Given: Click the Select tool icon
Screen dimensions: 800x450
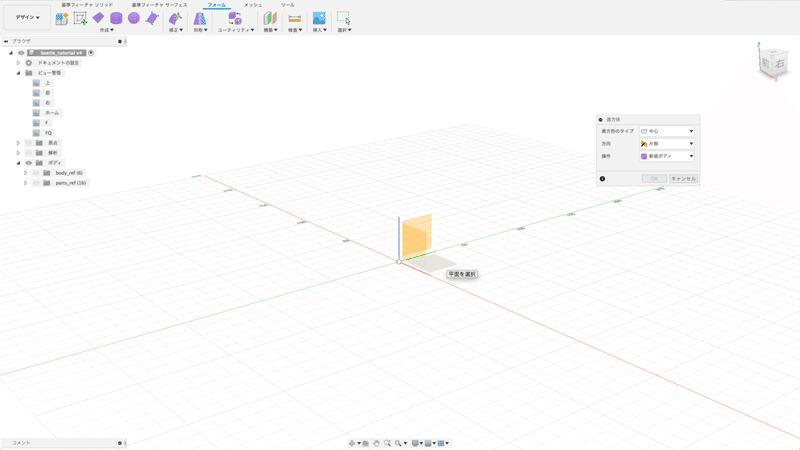Looking at the screenshot, I should [x=344, y=18].
